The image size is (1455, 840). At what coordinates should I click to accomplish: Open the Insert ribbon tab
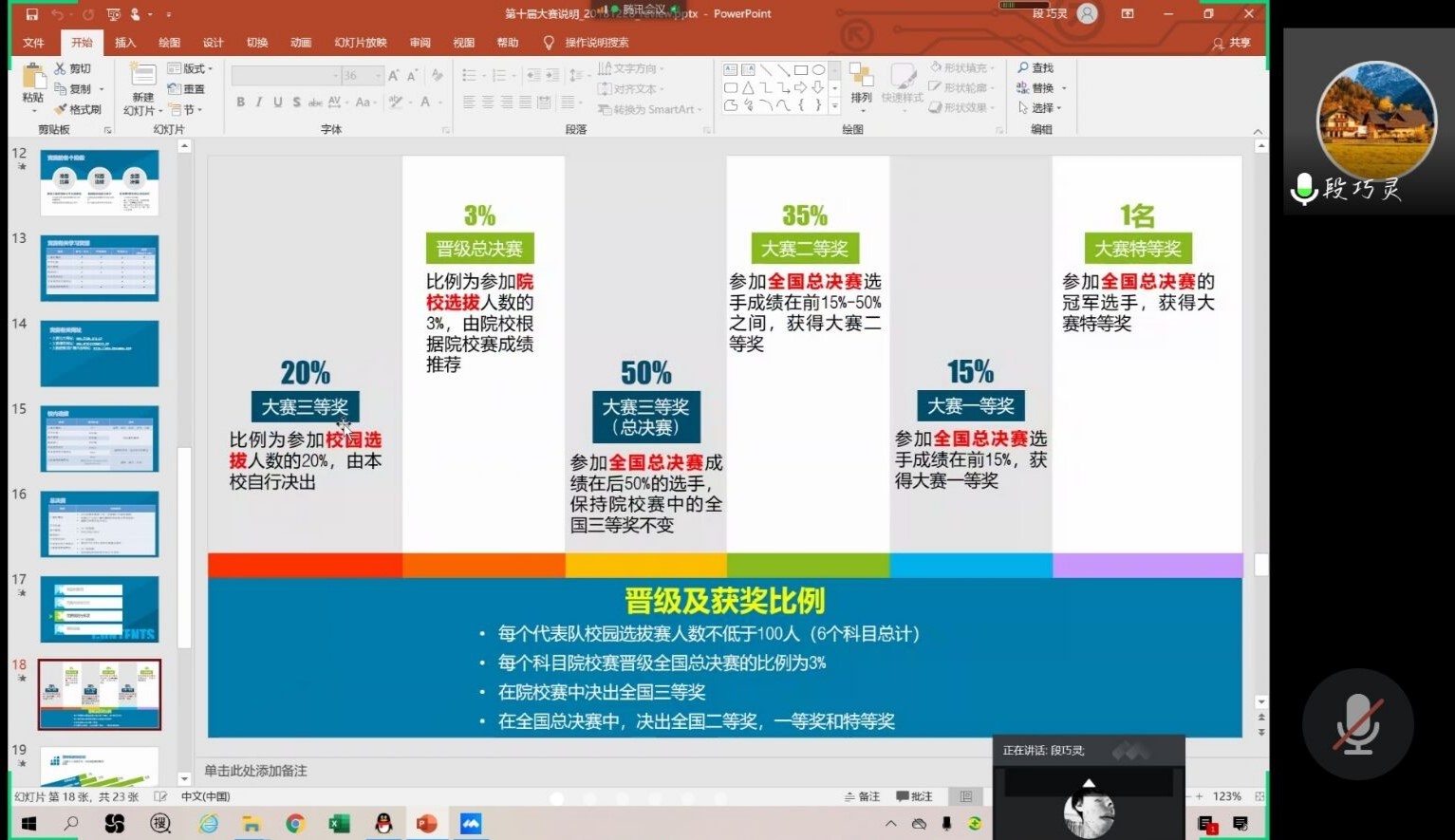point(125,43)
